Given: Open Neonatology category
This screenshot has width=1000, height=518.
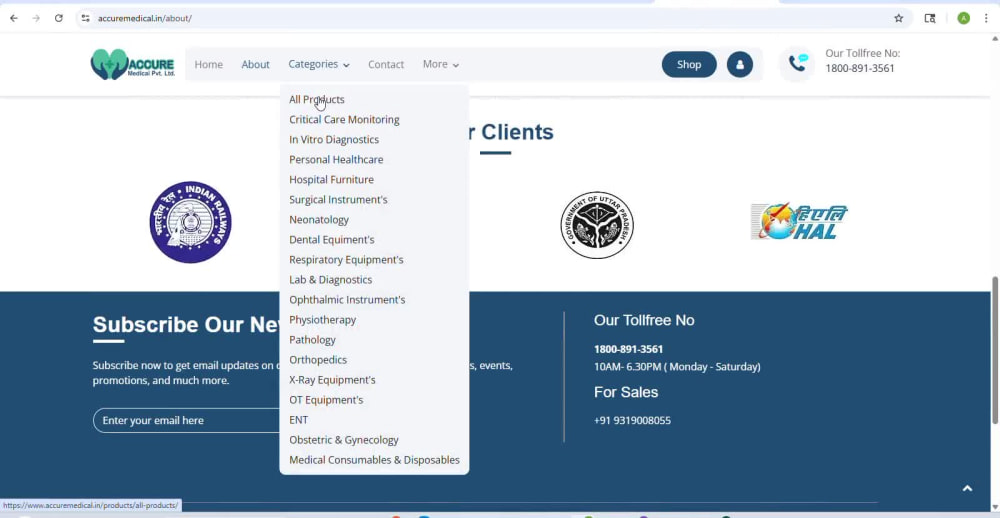Looking at the screenshot, I should coord(319,219).
